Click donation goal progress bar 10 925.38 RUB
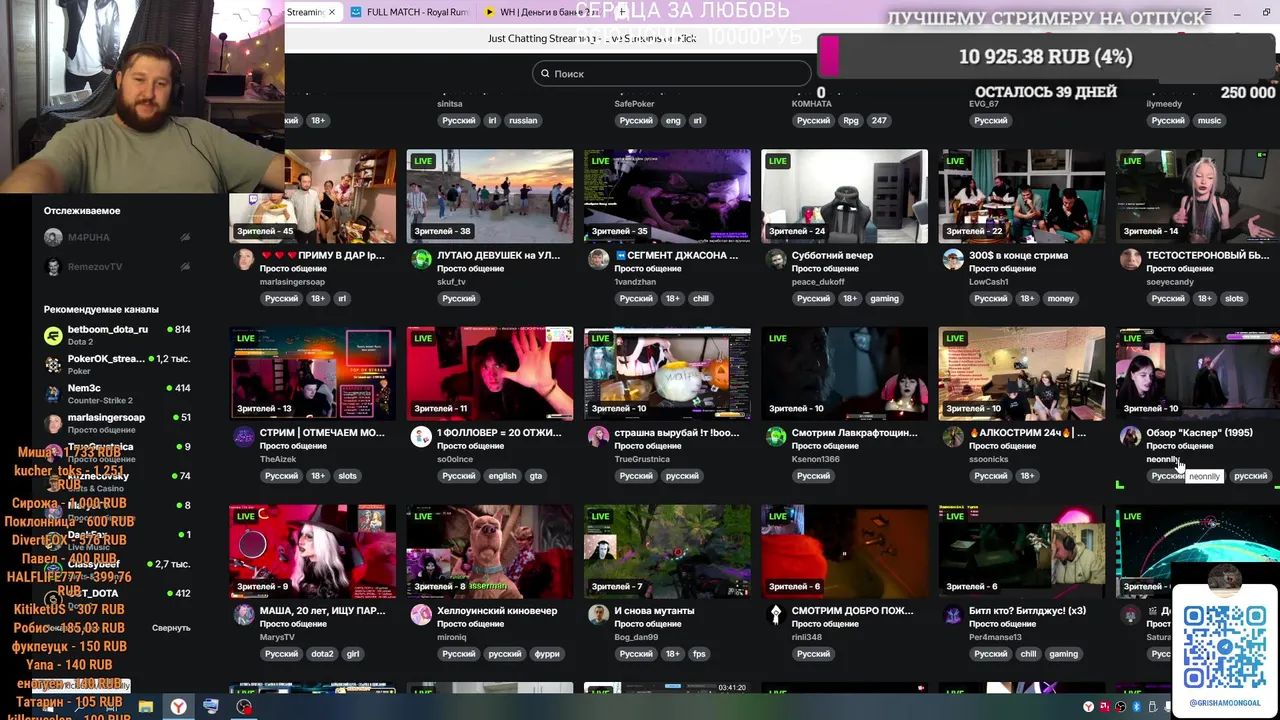Image resolution: width=1280 pixels, height=720 pixels. [x=1047, y=57]
